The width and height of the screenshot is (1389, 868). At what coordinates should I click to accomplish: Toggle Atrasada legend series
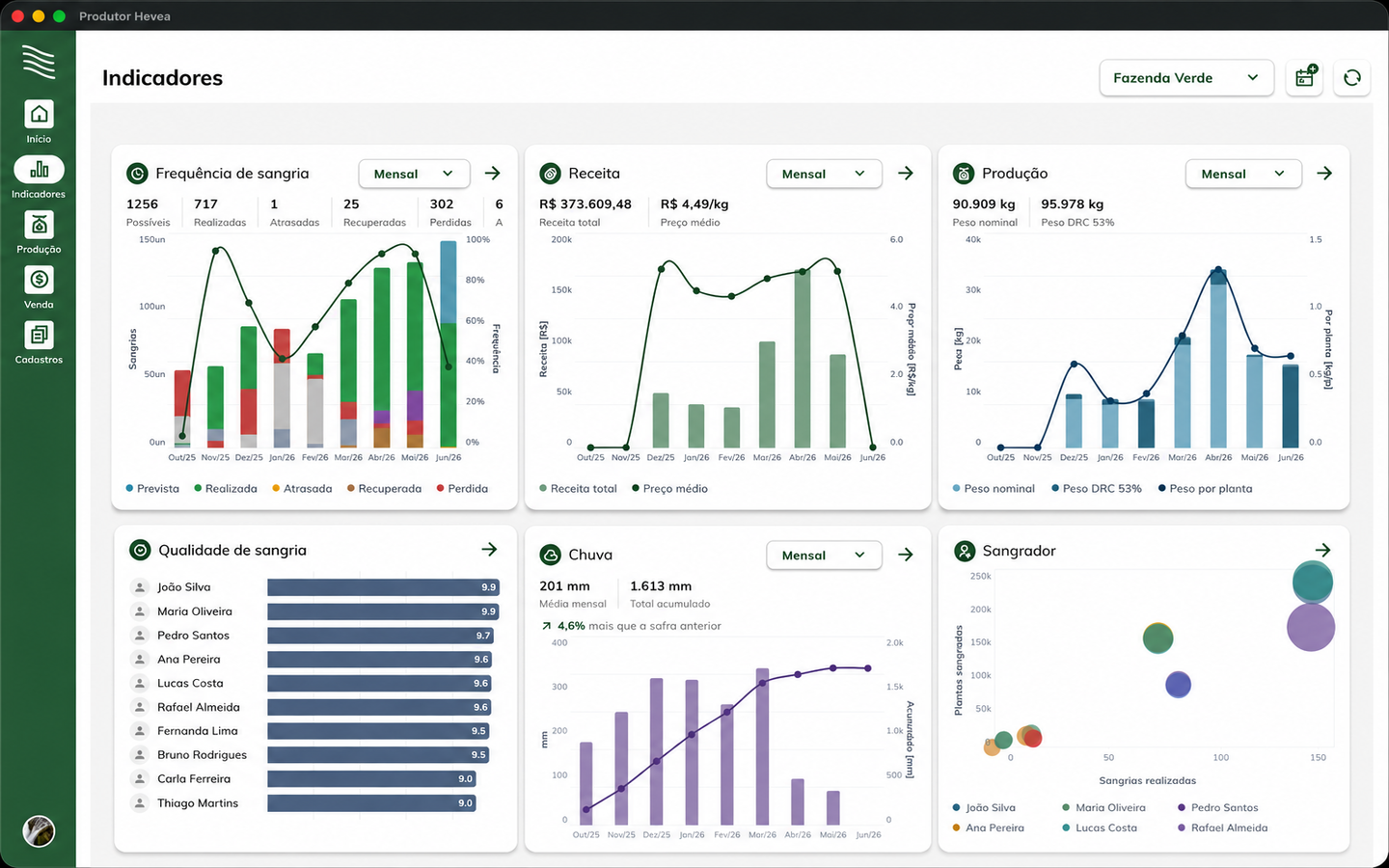(x=302, y=489)
